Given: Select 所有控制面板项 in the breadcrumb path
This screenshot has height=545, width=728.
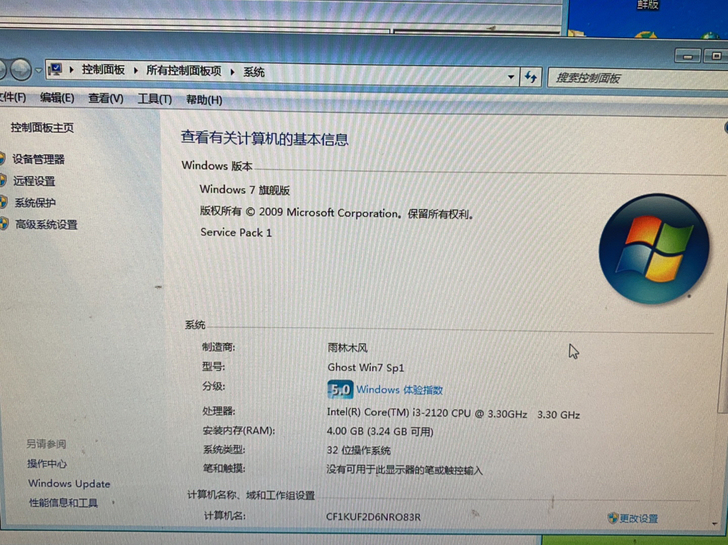Looking at the screenshot, I should tap(184, 71).
